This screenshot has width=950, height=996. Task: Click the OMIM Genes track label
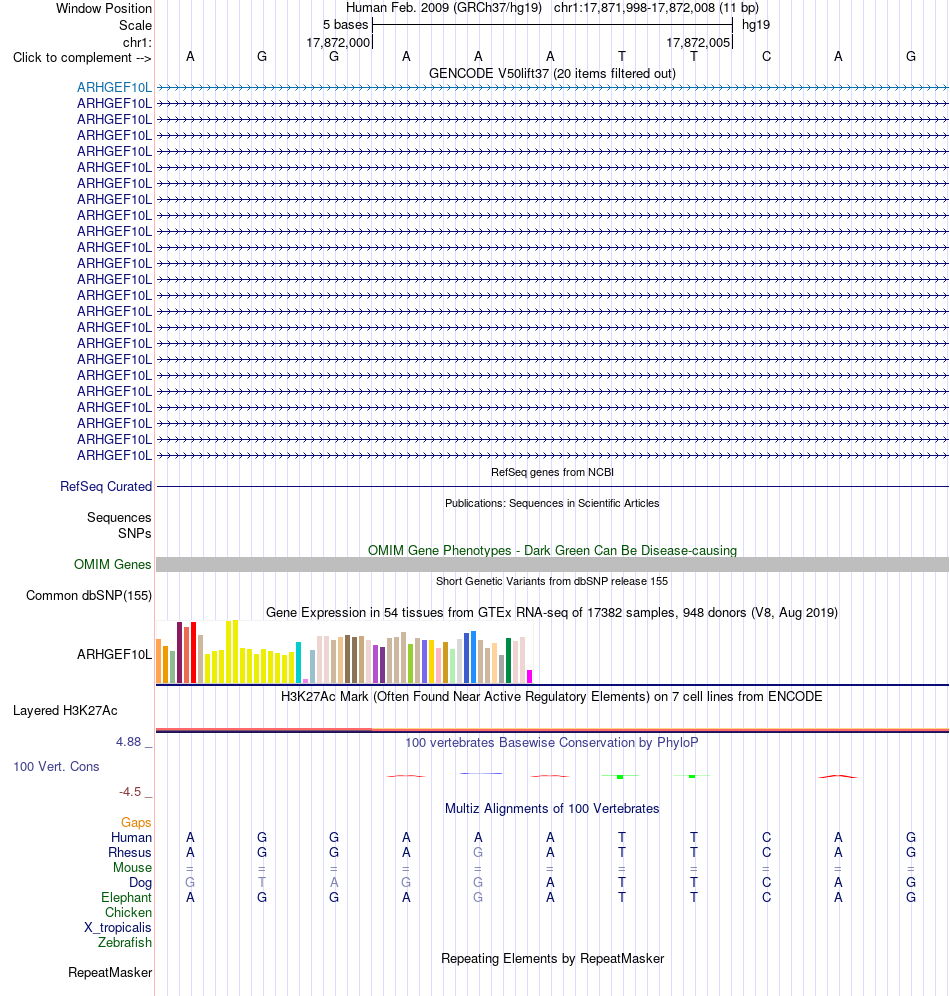(x=112, y=565)
